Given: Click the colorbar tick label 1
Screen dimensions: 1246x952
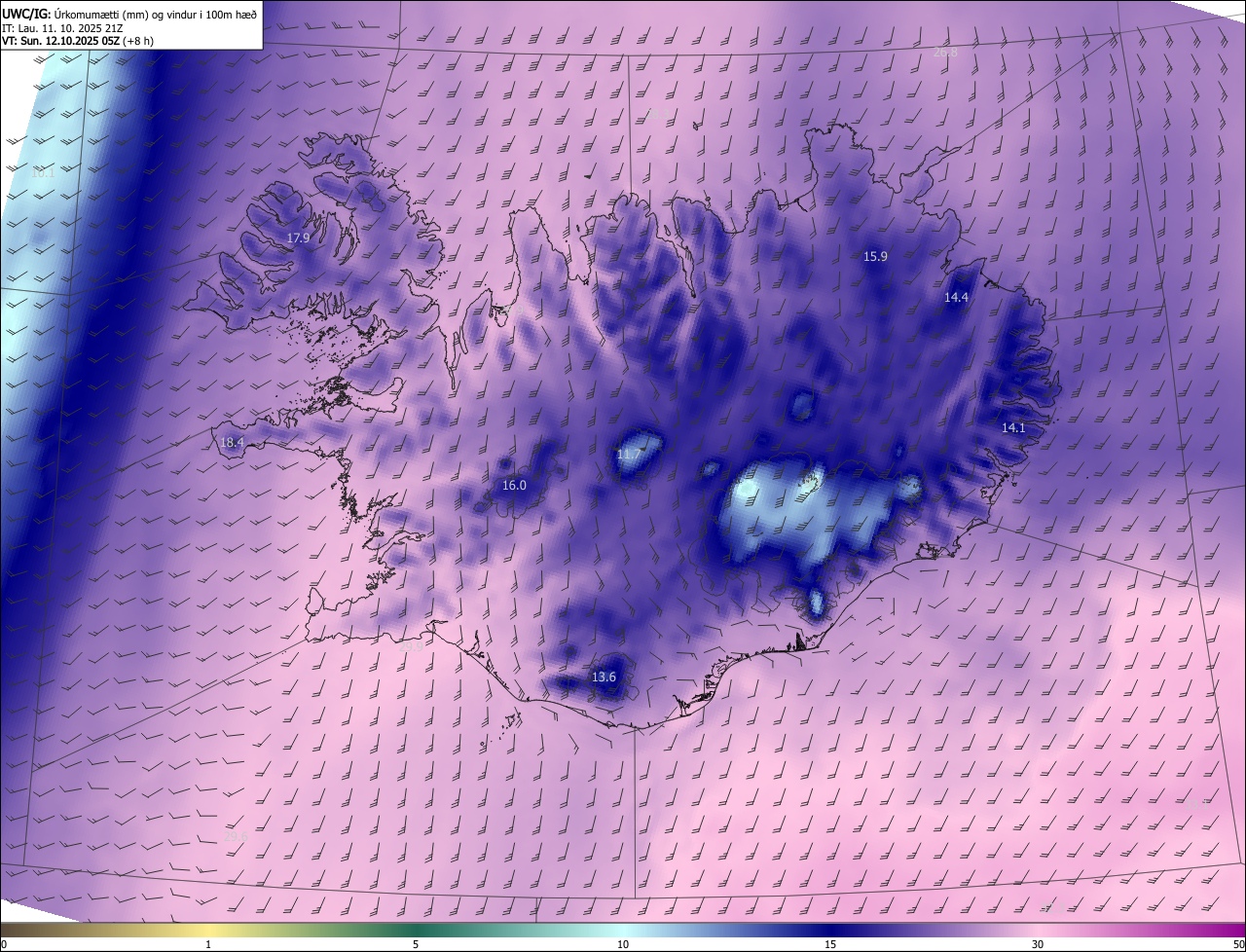Looking at the screenshot, I should tap(208, 944).
